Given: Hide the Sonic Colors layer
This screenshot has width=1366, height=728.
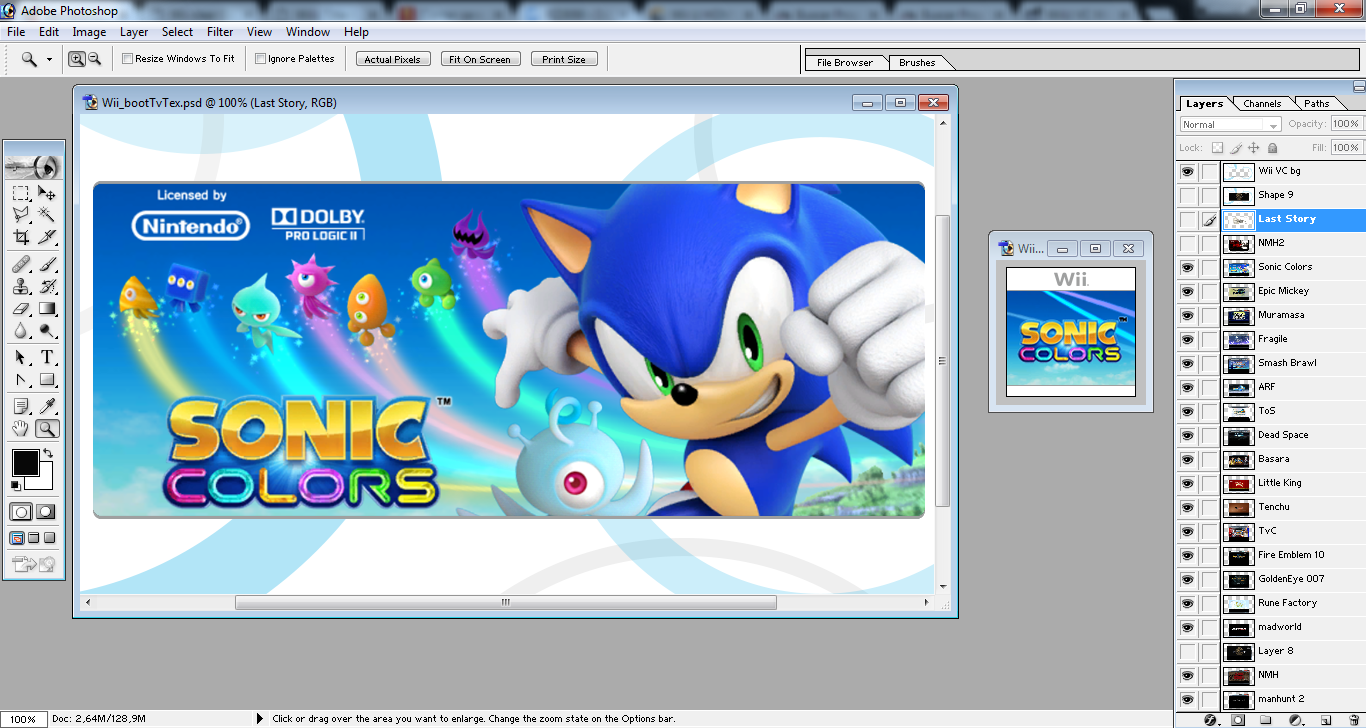Looking at the screenshot, I should click(1188, 267).
